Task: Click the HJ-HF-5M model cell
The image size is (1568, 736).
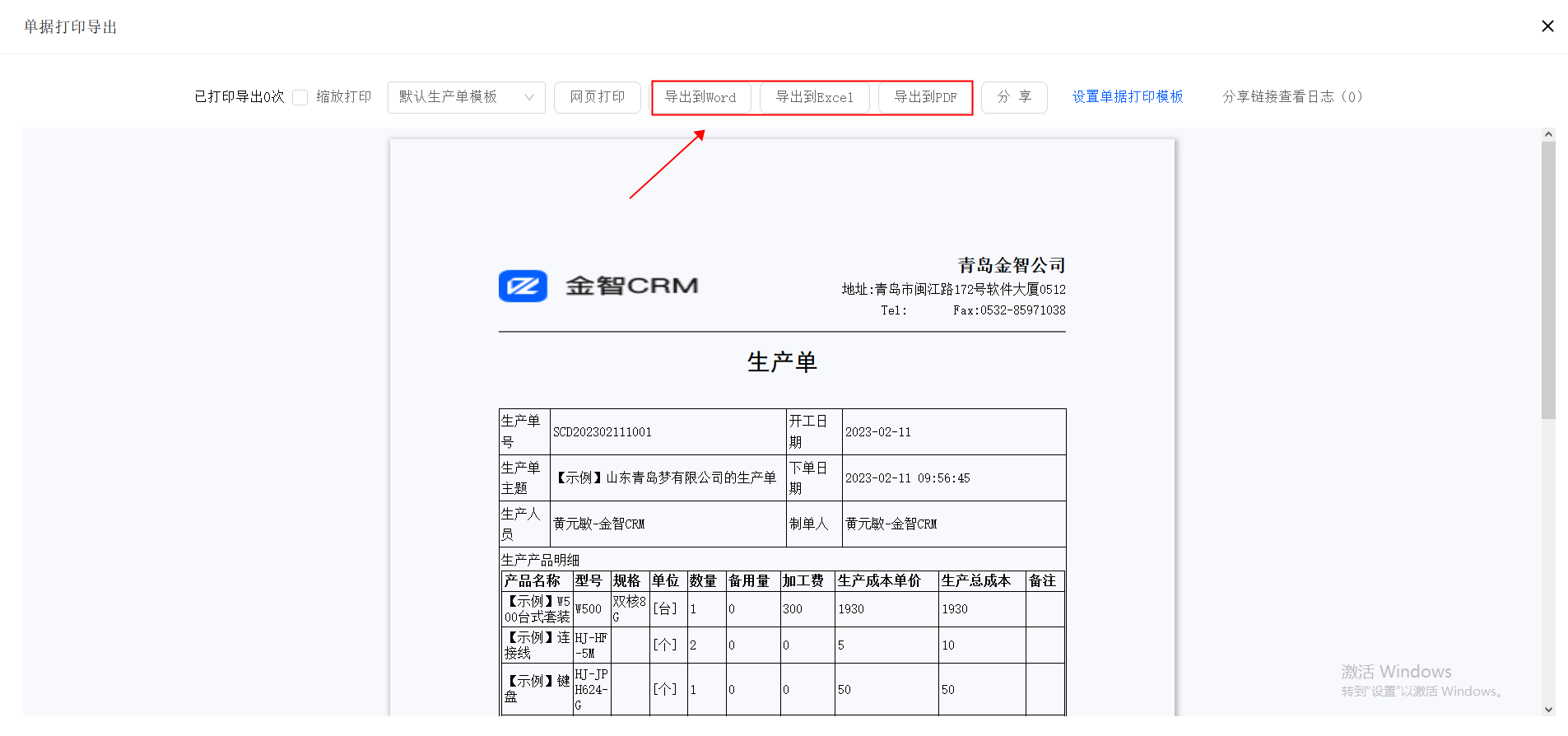Action: pyautogui.click(x=591, y=645)
